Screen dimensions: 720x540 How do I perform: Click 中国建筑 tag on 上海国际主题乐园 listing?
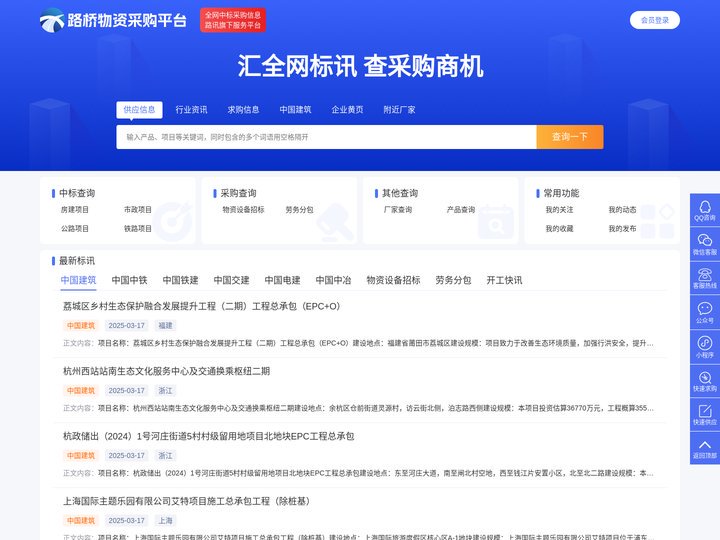(81, 521)
